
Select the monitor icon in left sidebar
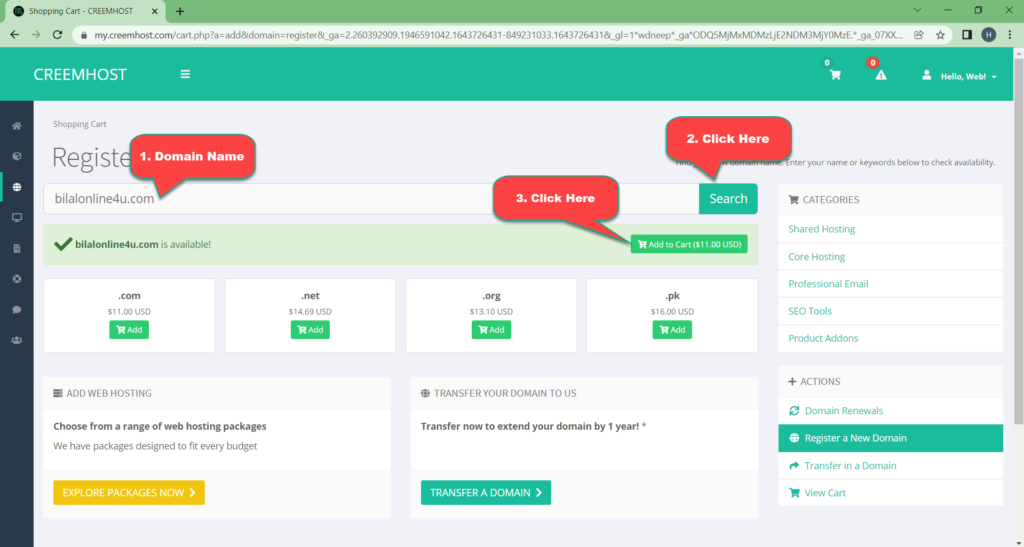[x=17, y=217]
